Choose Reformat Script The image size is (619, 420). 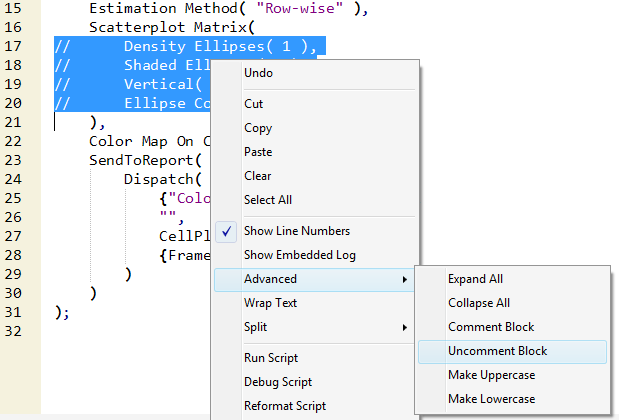[x=284, y=406]
